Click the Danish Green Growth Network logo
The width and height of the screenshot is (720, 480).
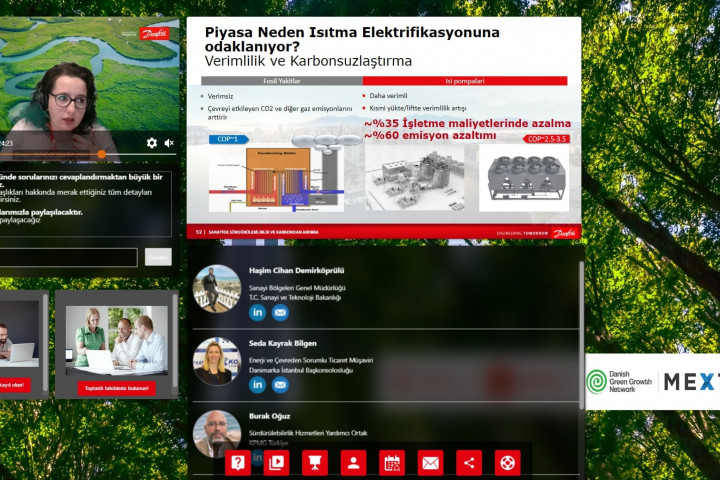(x=619, y=382)
